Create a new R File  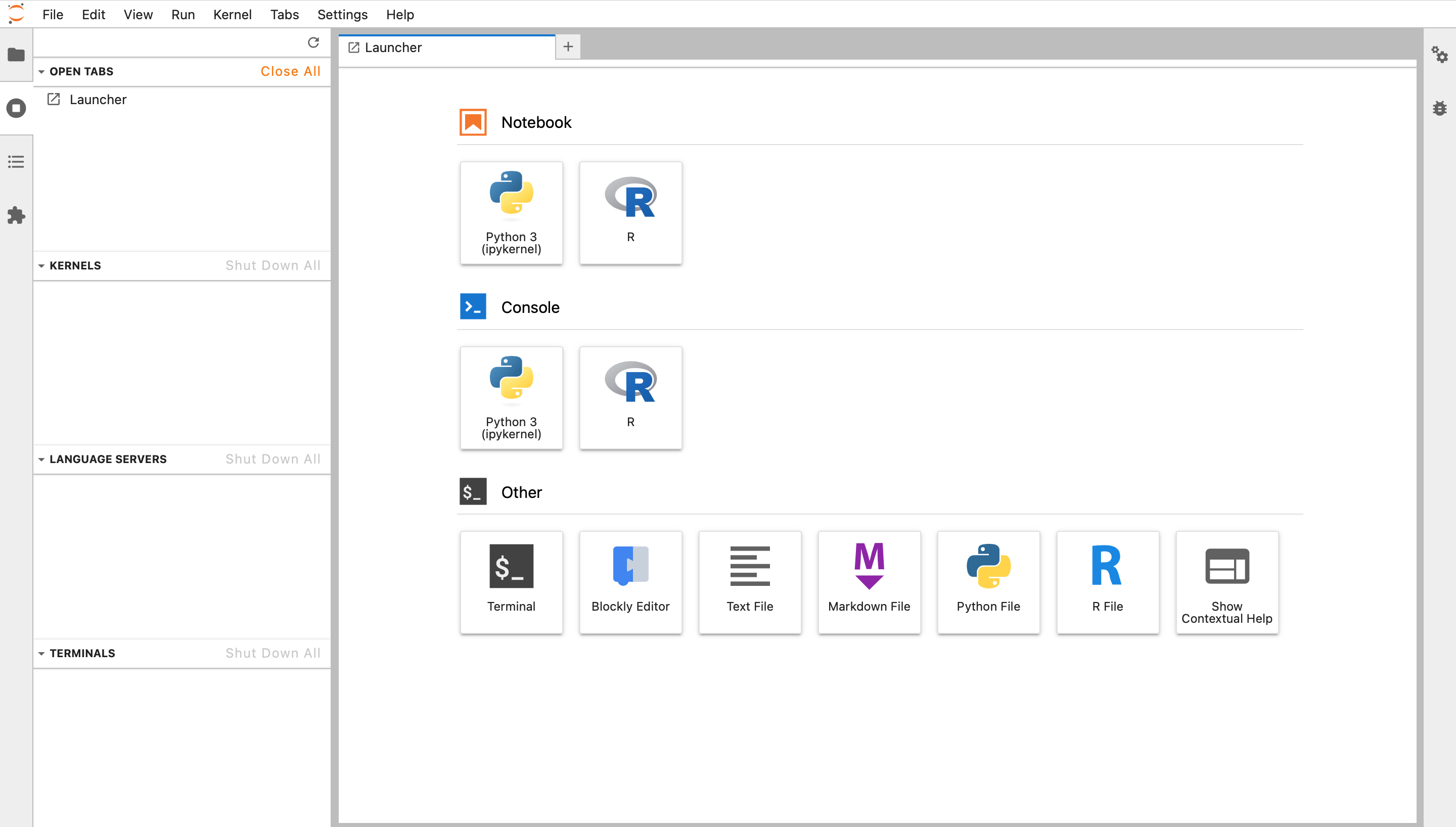1107,582
